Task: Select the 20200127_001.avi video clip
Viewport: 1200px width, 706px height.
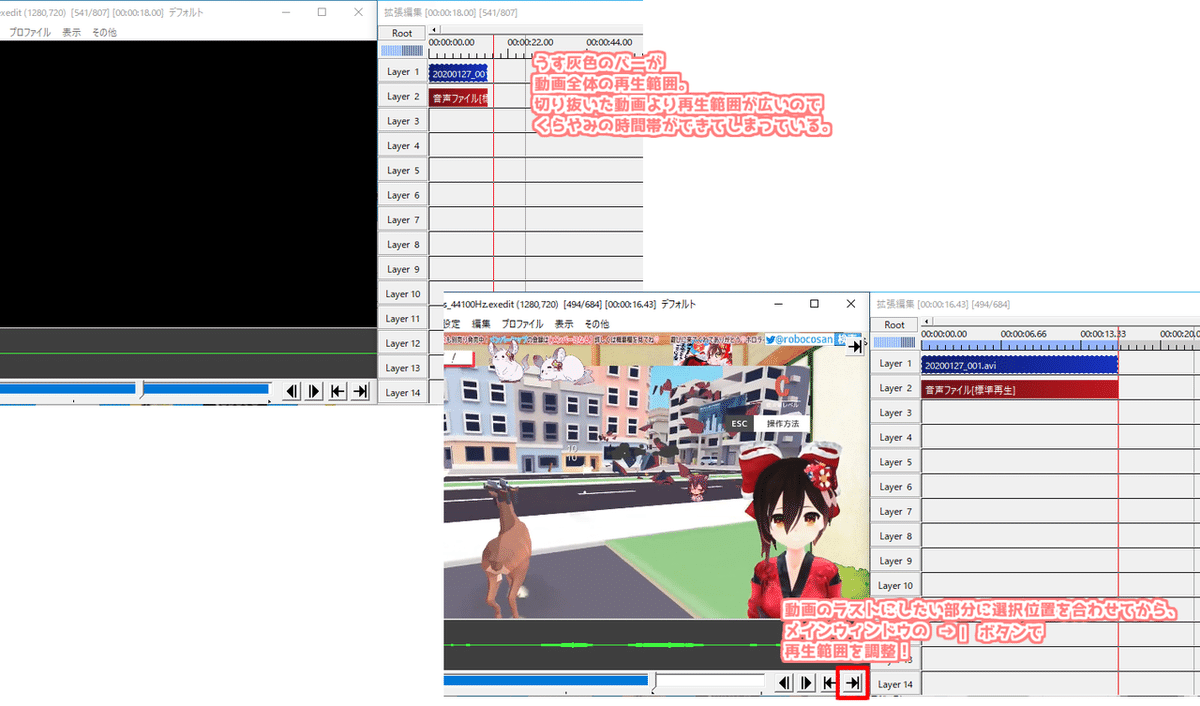Action: (x=1019, y=366)
